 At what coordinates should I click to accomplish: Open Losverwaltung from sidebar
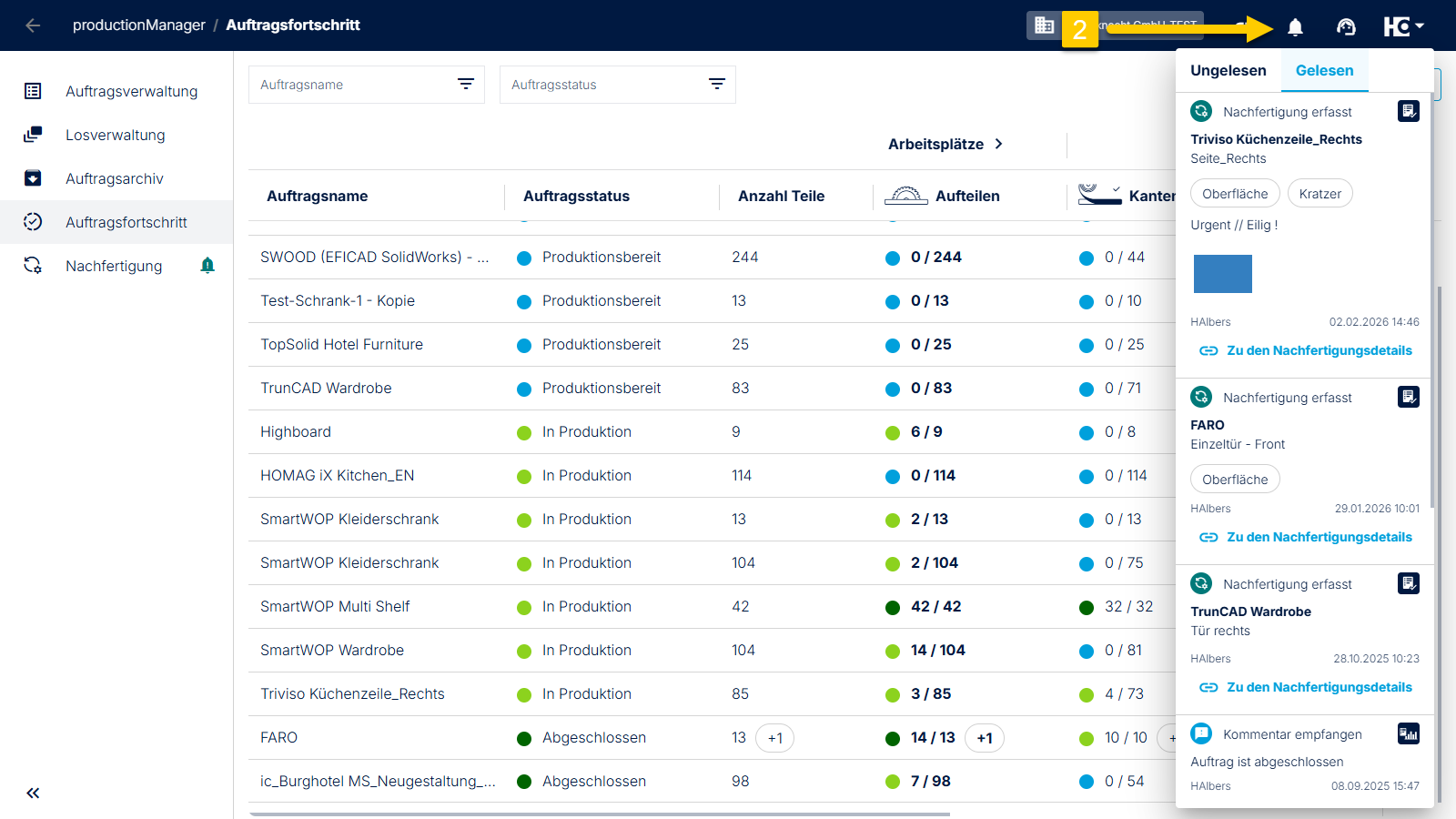tap(116, 135)
